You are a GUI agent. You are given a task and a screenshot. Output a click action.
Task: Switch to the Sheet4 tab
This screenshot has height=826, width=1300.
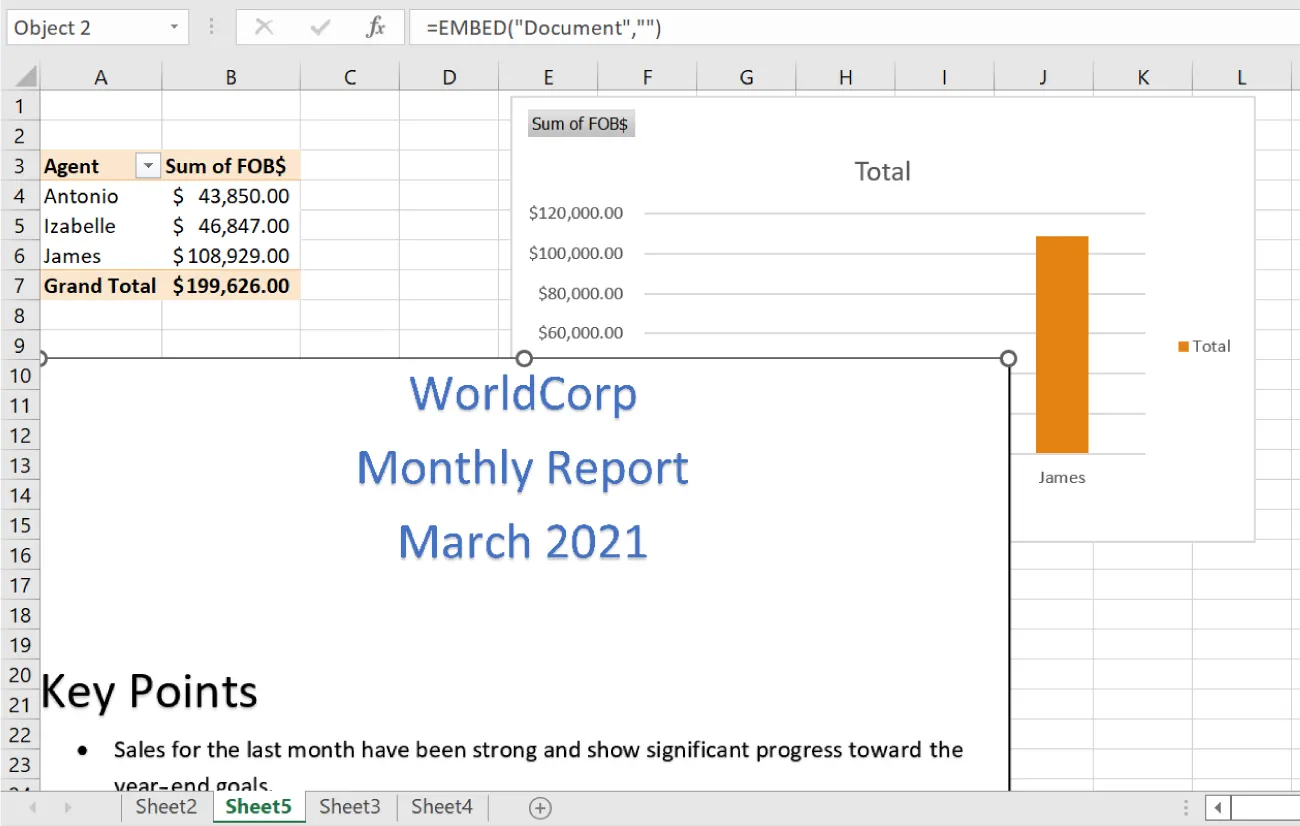coord(441,806)
